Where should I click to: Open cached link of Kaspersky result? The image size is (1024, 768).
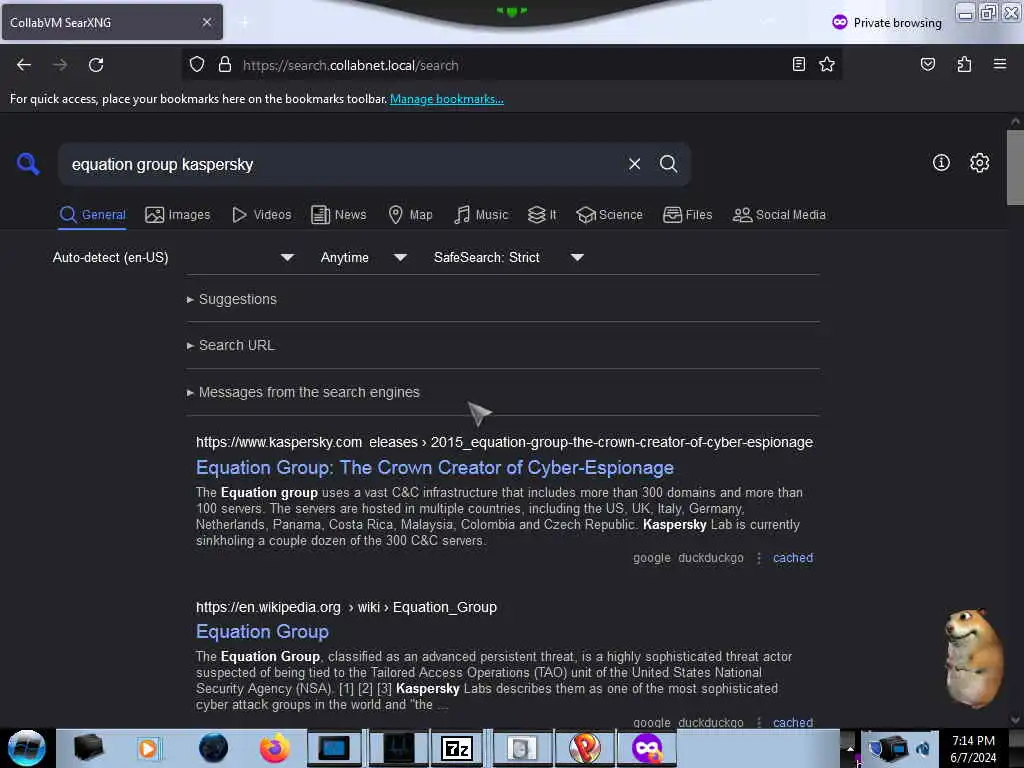point(793,558)
